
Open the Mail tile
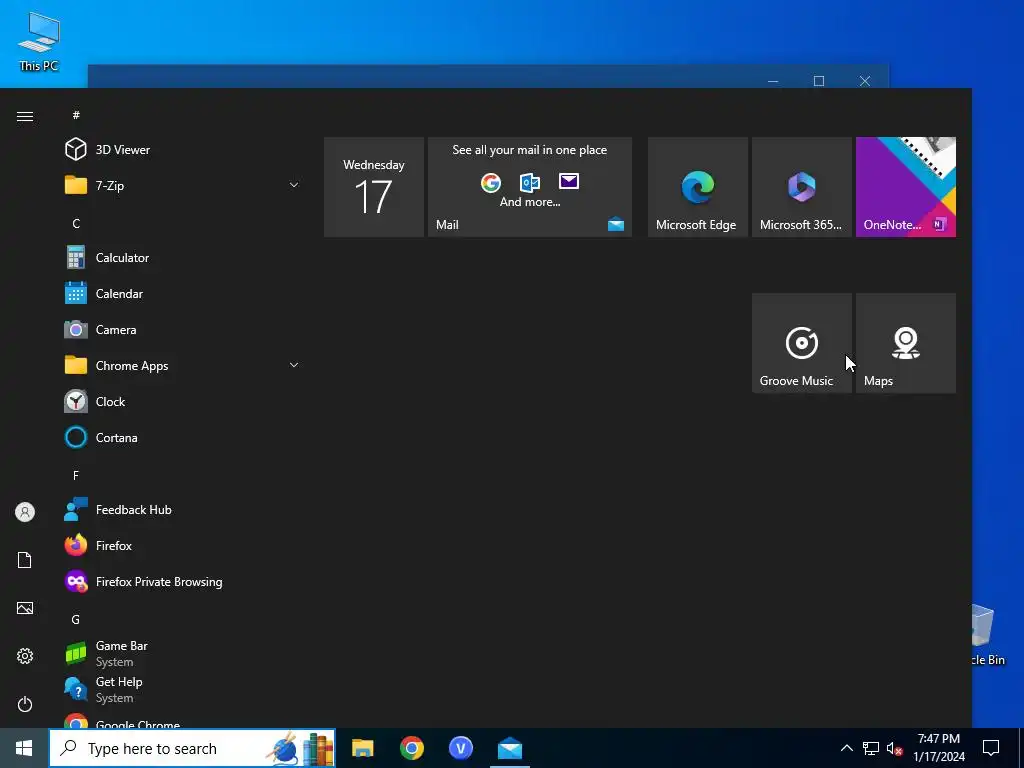coord(530,187)
